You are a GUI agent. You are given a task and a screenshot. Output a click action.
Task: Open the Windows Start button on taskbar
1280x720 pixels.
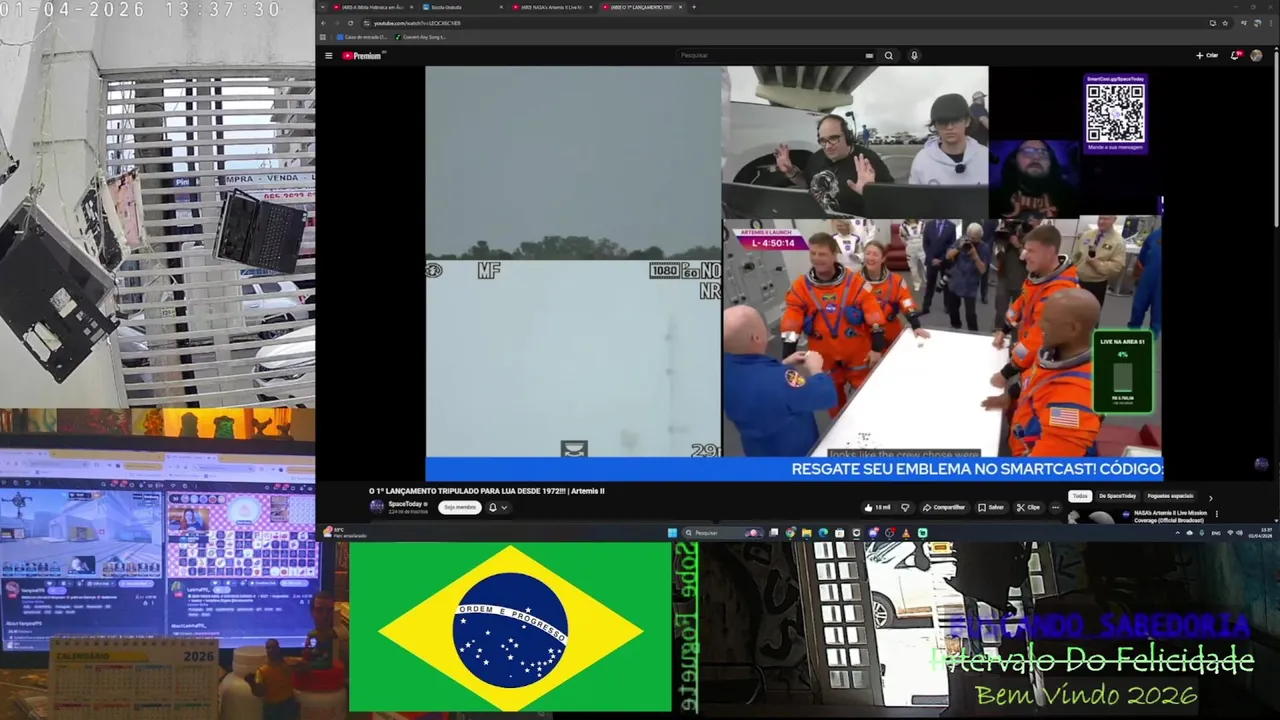click(x=672, y=533)
